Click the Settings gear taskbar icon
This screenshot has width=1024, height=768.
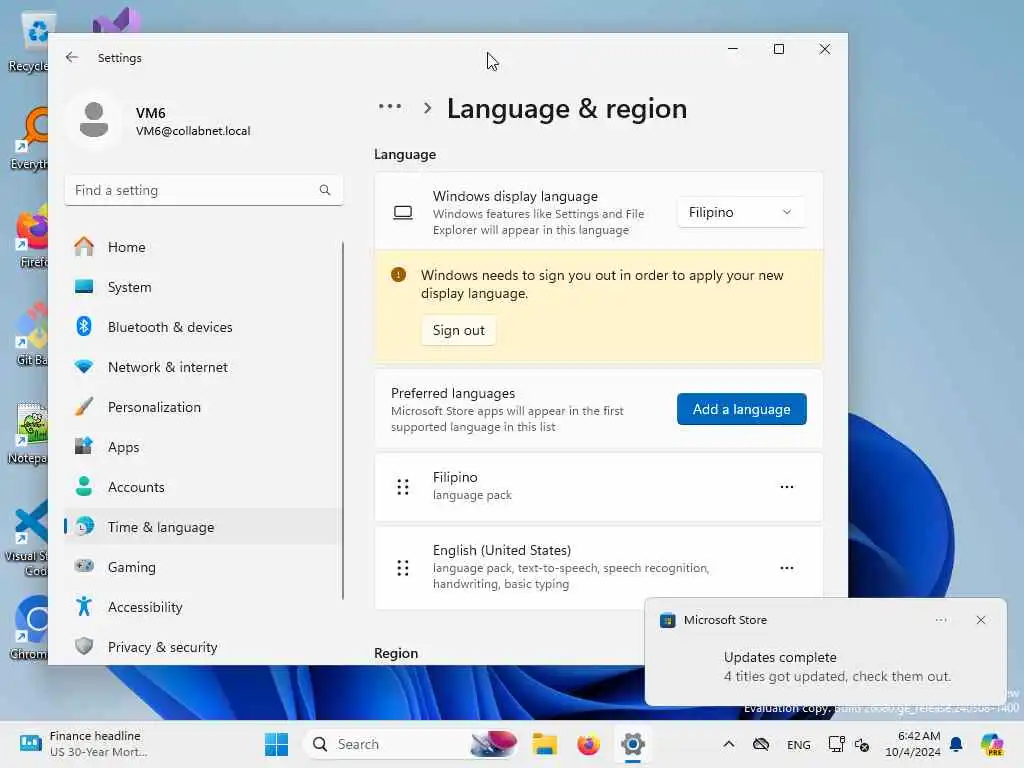(632, 744)
